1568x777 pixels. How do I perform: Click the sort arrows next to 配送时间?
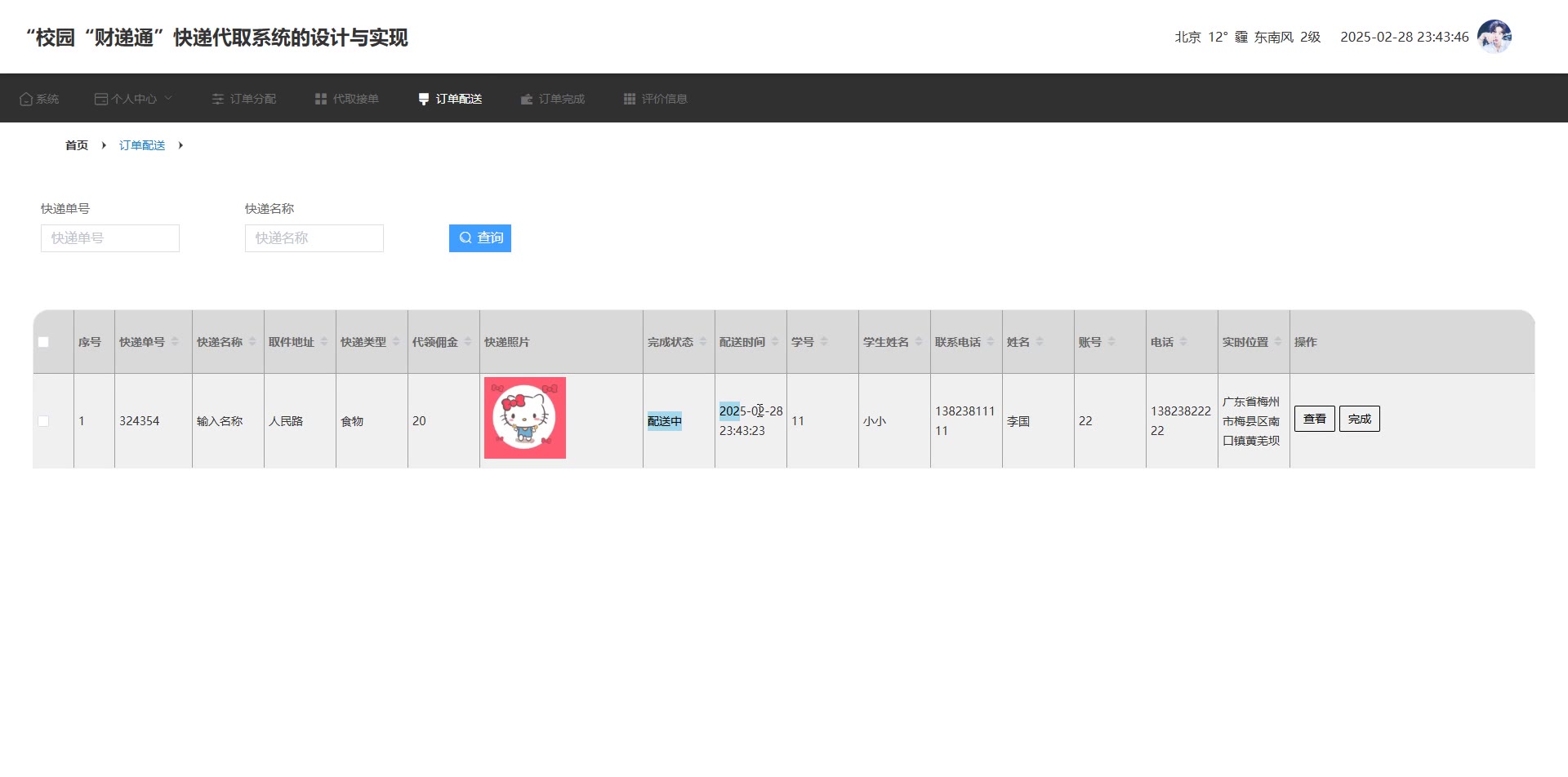click(x=775, y=342)
